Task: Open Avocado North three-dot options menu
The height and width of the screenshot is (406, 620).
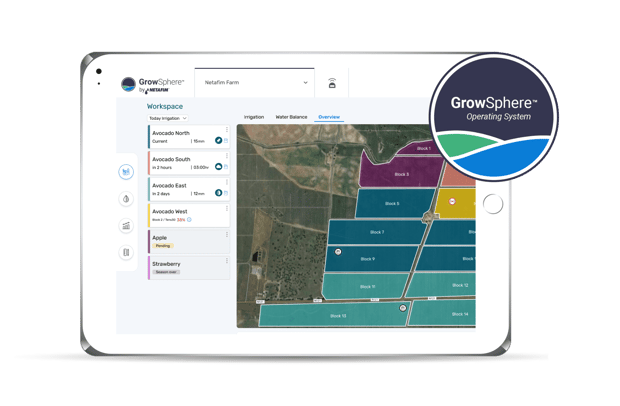Action: coord(227,130)
